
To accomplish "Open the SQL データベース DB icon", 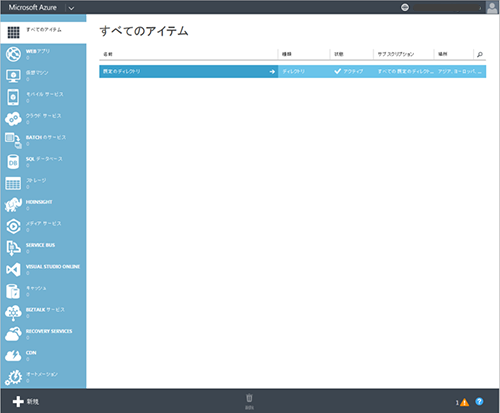I will [13, 162].
